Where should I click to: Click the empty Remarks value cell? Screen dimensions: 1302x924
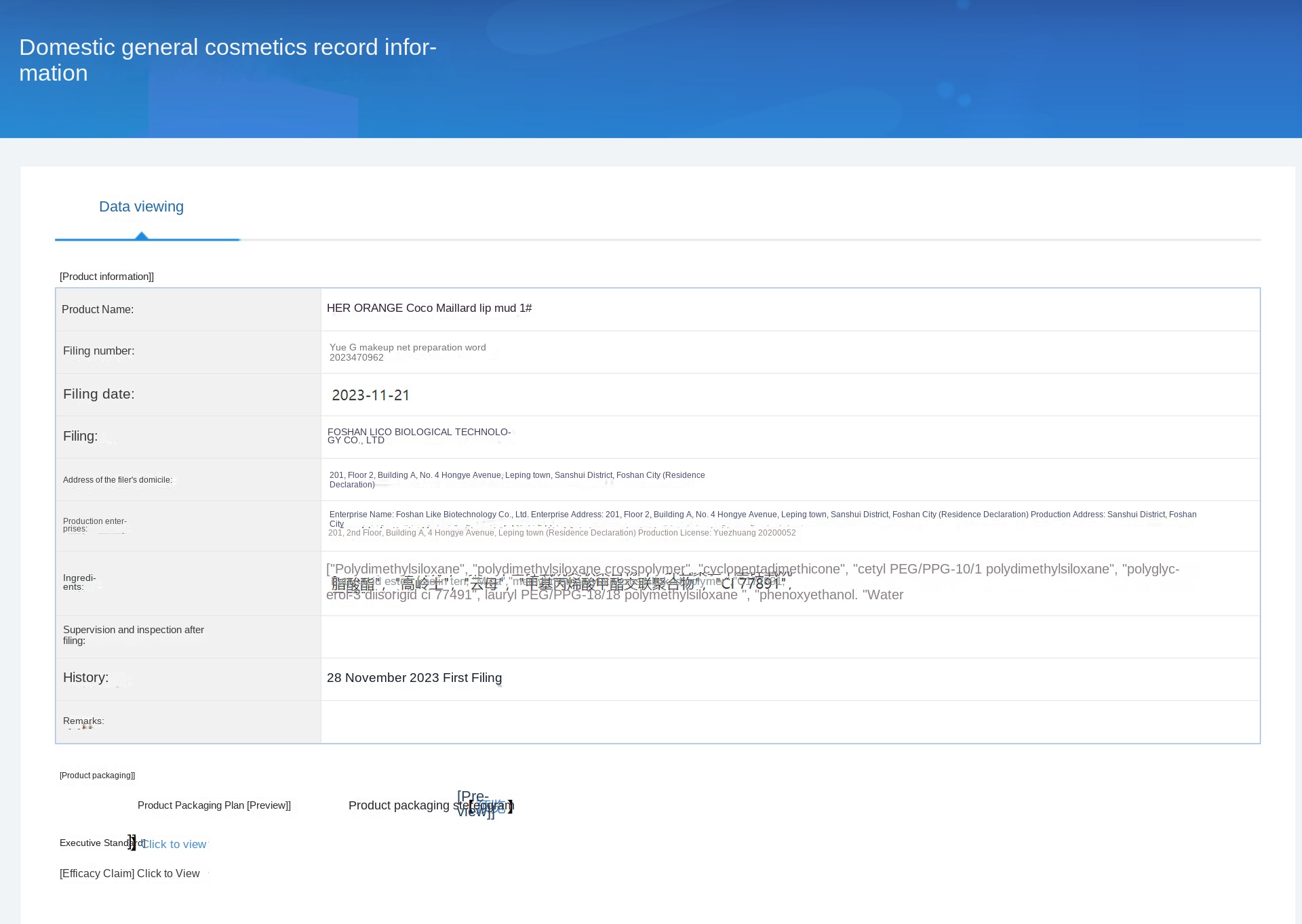(x=789, y=721)
